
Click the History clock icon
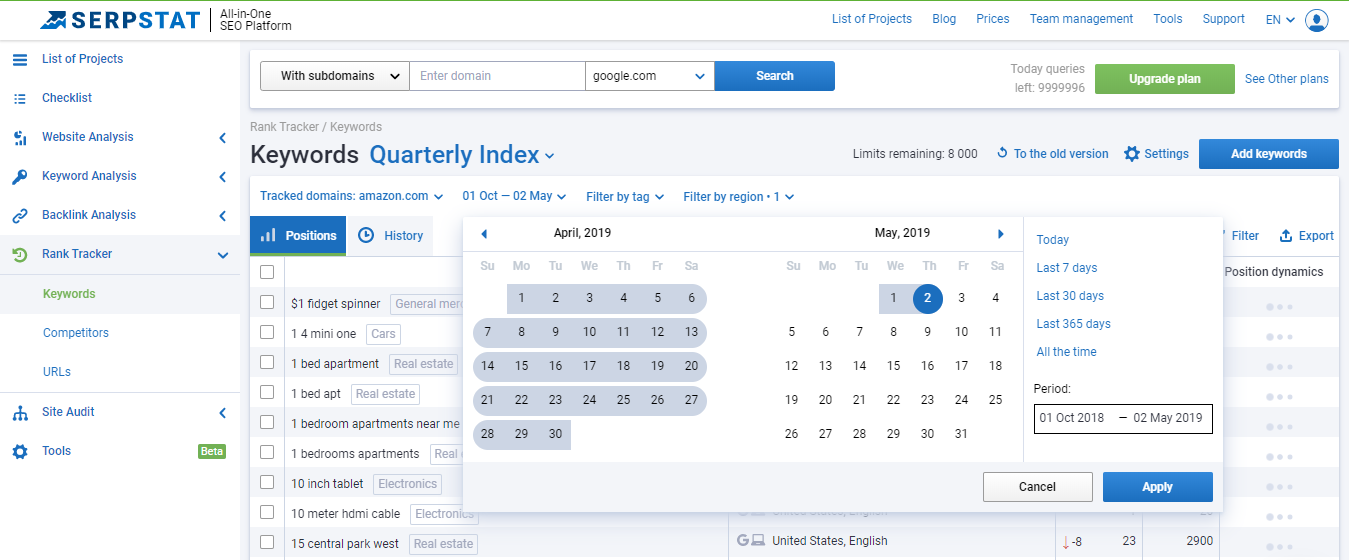click(366, 235)
